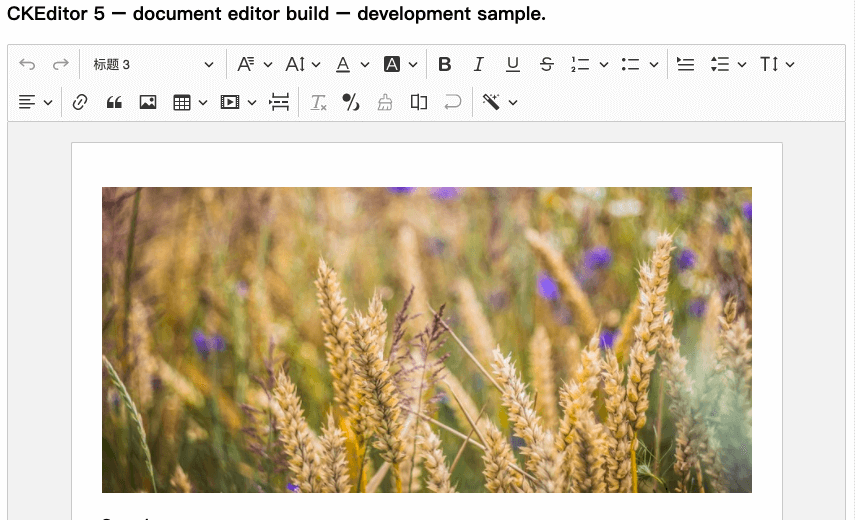Insert a page break
The image size is (855, 520).
279,102
